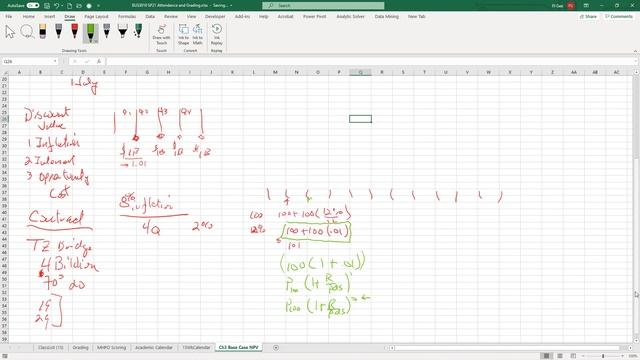The width and height of the screenshot is (640, 360).
Task: Switch to the Insert tab
Action: coord(49,16)
